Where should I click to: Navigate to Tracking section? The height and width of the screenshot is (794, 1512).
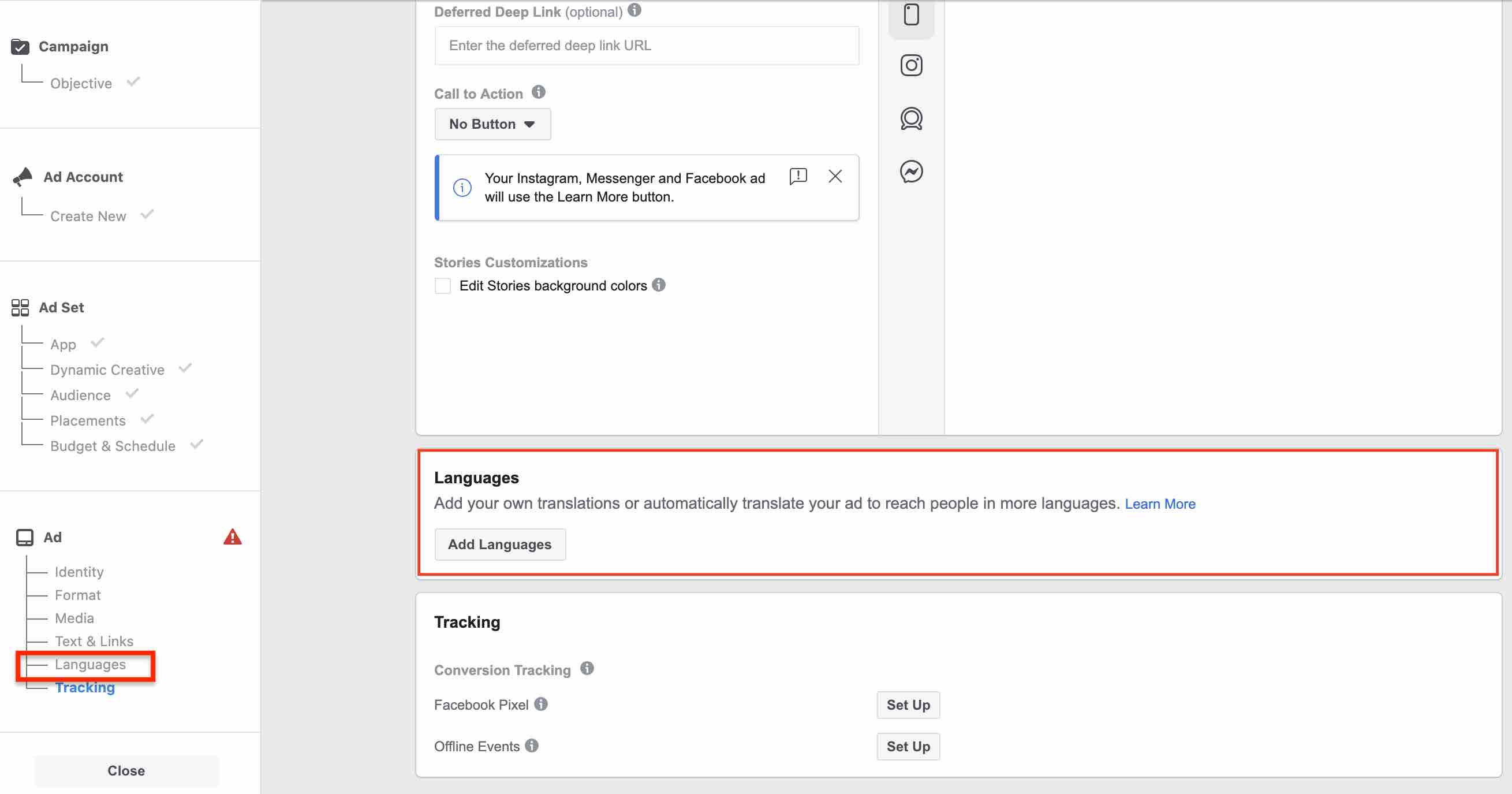[x=85, y=687]
